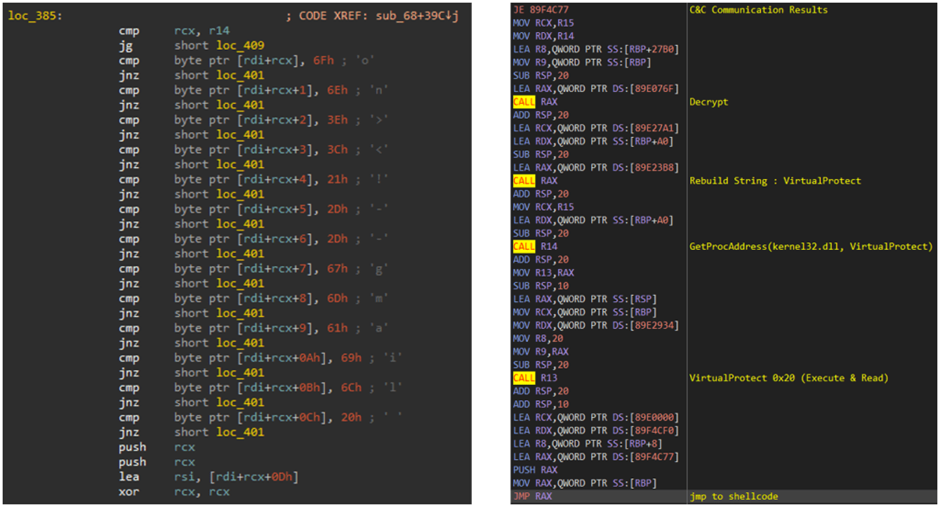The image size is (940, 507).
Task: Select 'MOV R9,RAX' instruction
Action: point(541,352)
